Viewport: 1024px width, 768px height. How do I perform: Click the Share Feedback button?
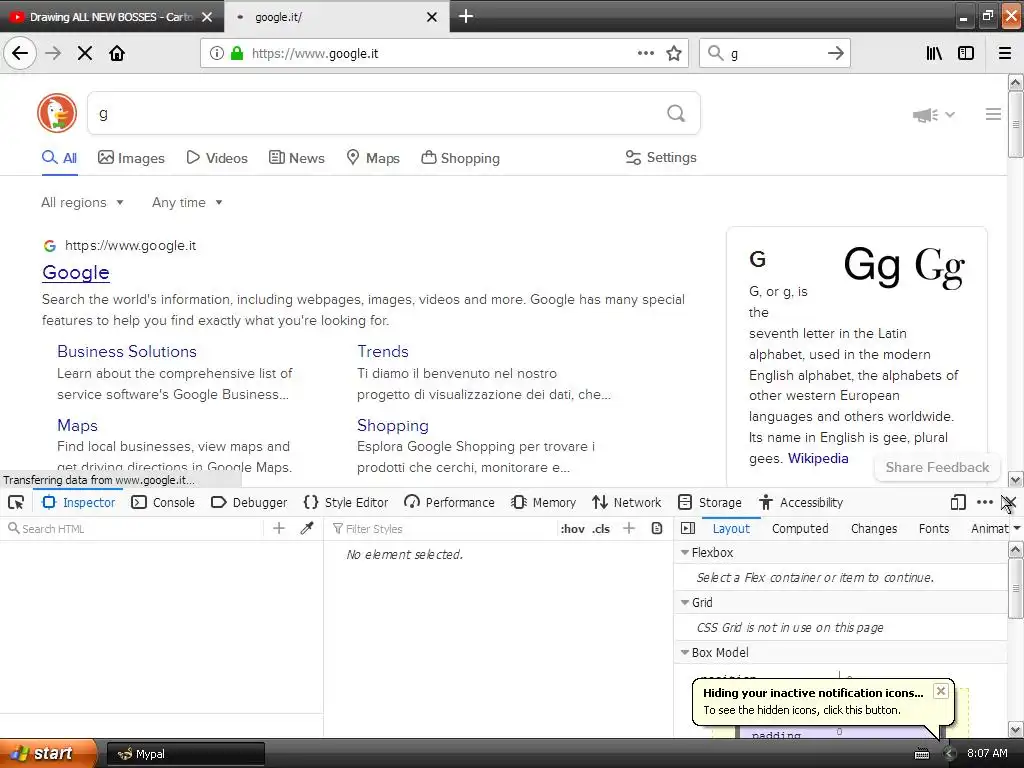(x=937, y=467)
